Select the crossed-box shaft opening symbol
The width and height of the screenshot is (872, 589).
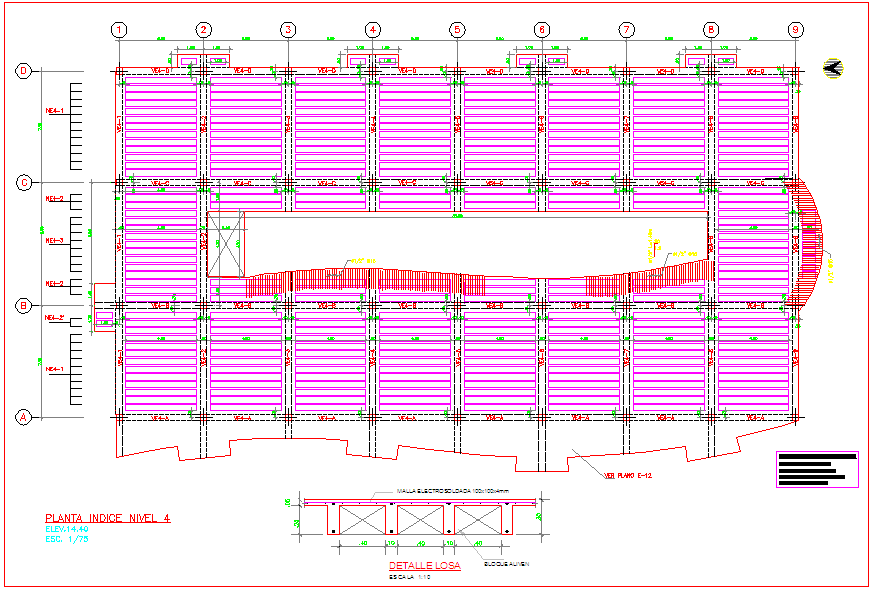226,244
